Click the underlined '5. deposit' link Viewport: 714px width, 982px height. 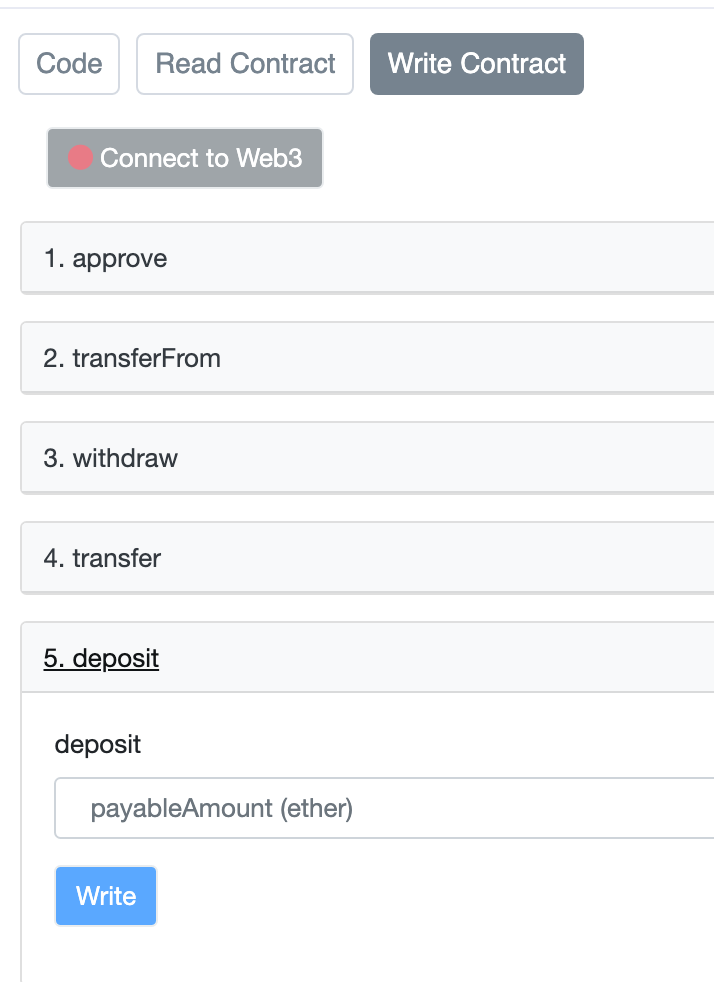pos(101,658)
